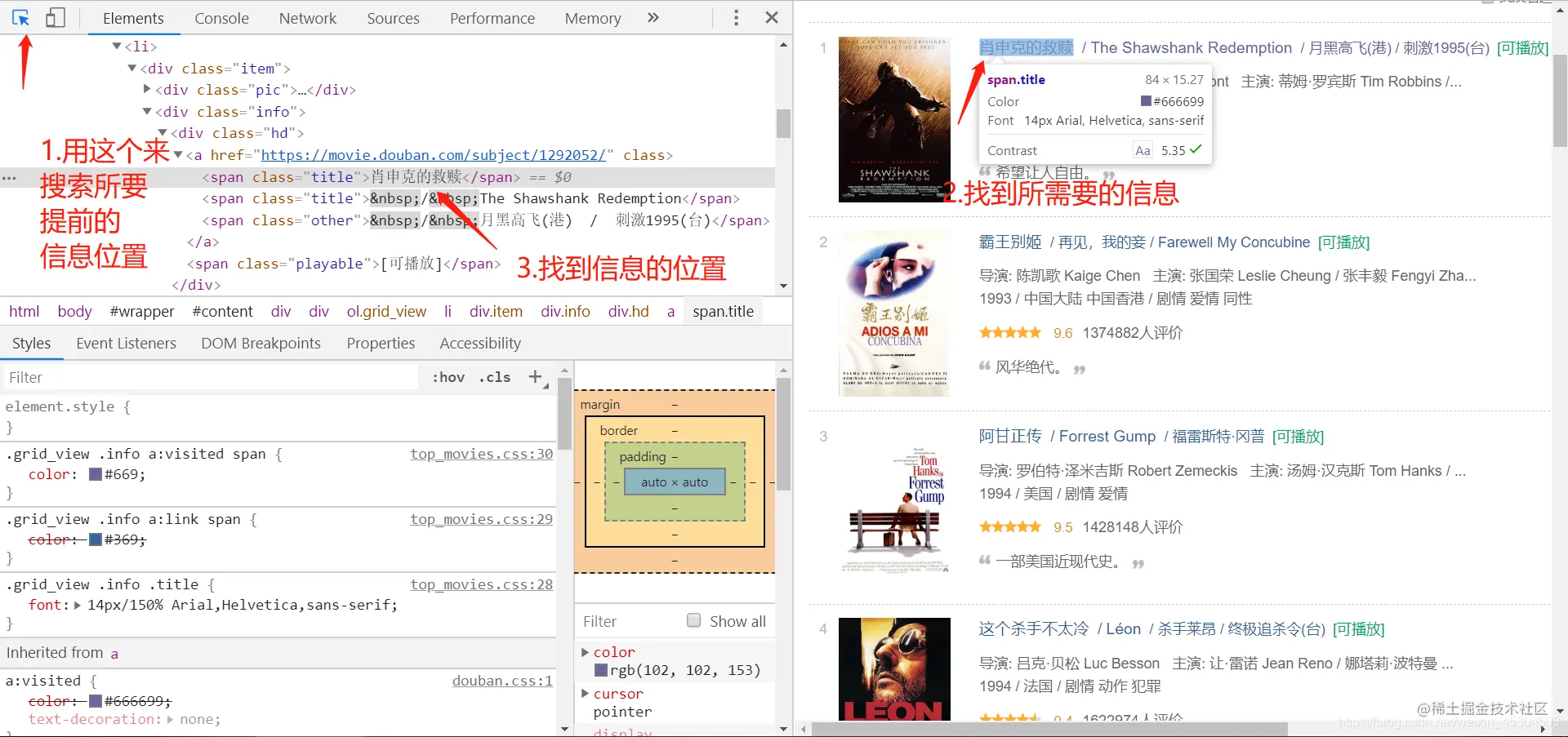The width and height of the screenshot is (1568, 737).
Task: Focus the Styles Filter input field
Action: click(x=212, y=377)
